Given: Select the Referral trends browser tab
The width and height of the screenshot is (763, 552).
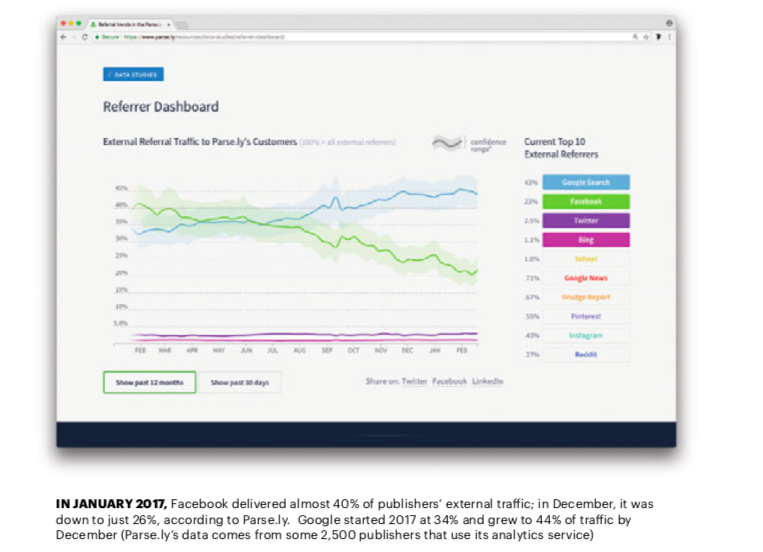Looking at the screenshot, I should (x=130, y=24).
